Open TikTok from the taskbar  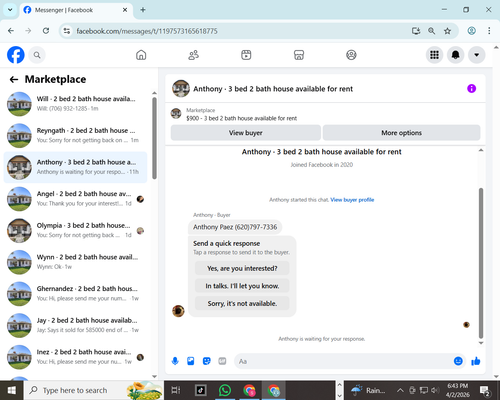pos(201,390)
